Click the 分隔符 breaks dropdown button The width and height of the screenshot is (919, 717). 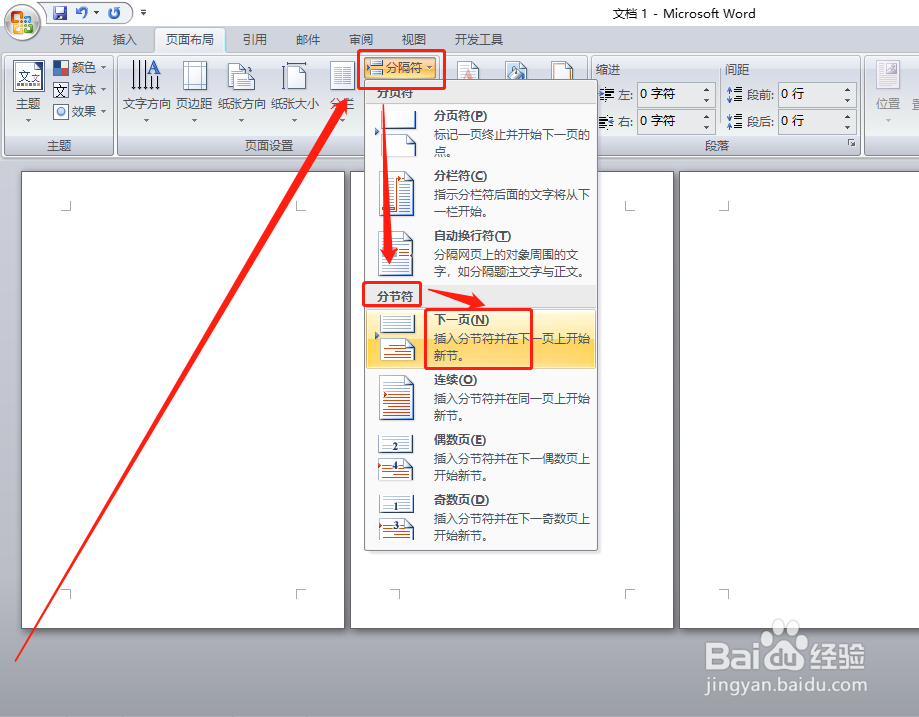pos(400,68)
